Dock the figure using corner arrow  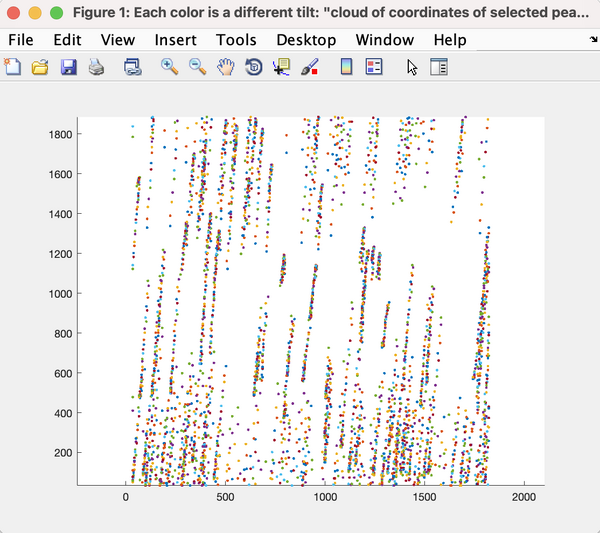593,39
